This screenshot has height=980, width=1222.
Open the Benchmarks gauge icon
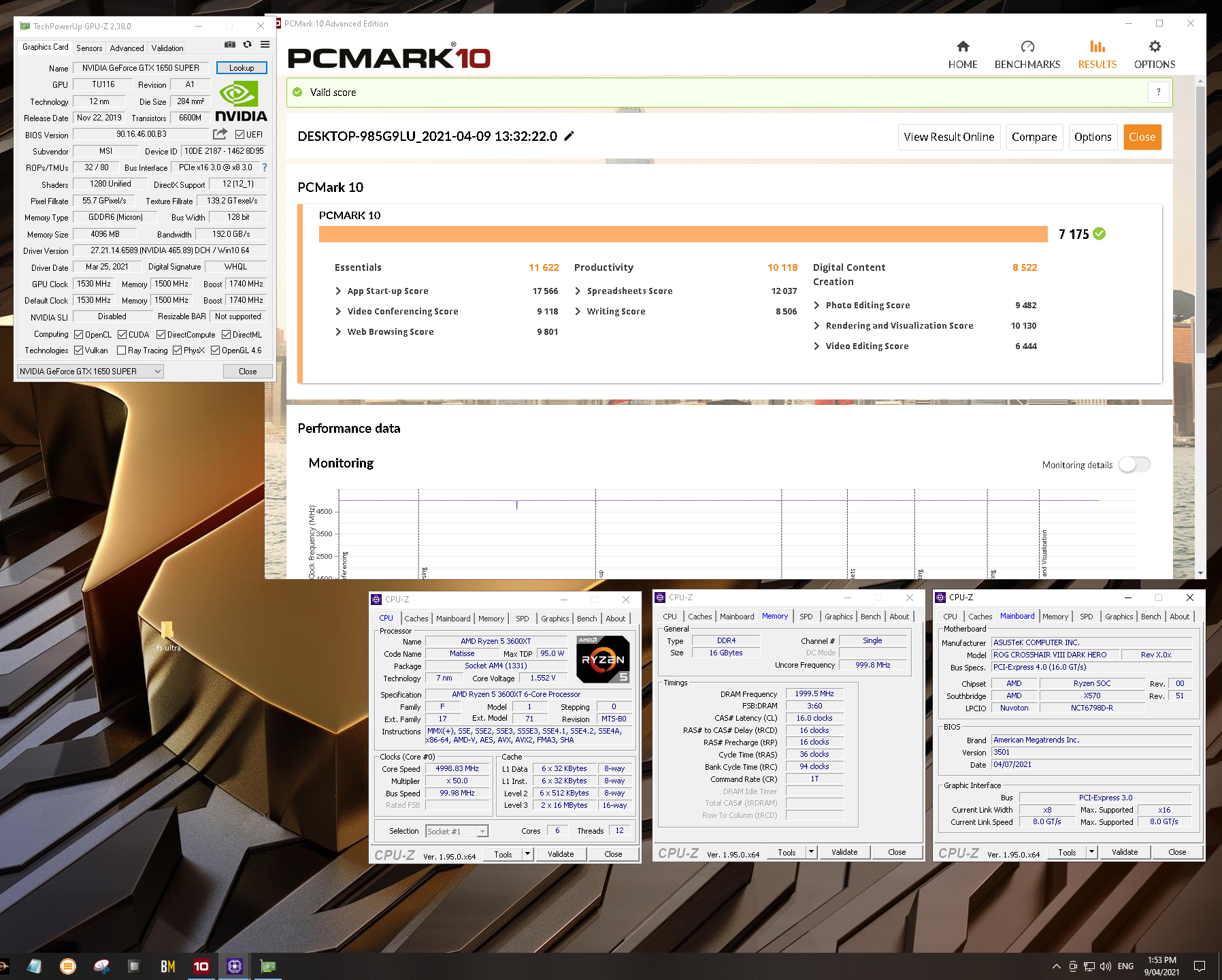(1027, 46)
